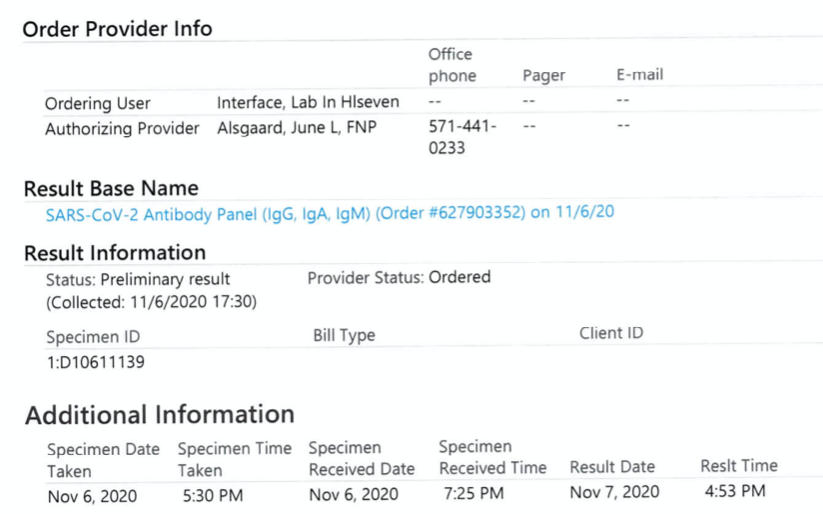Click the Order Provider Info heading

click(117, 29)
